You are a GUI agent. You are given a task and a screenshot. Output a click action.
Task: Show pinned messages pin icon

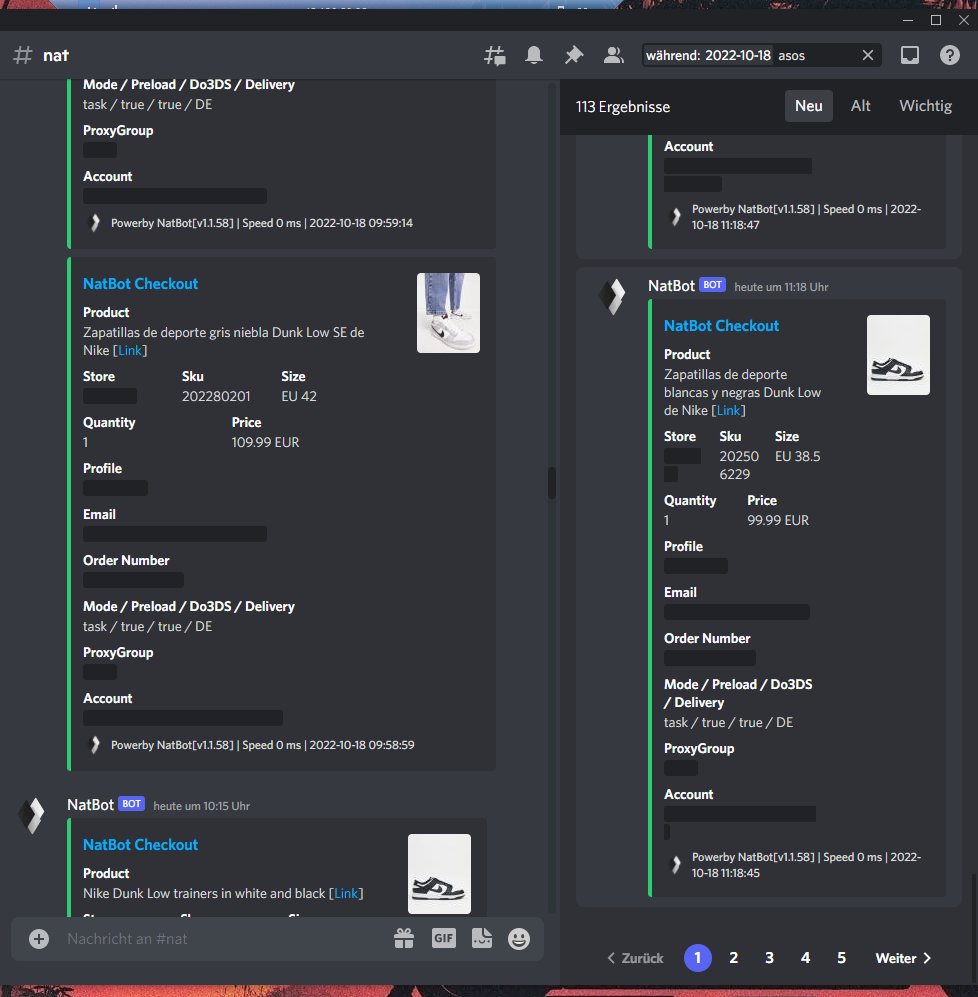574,55
